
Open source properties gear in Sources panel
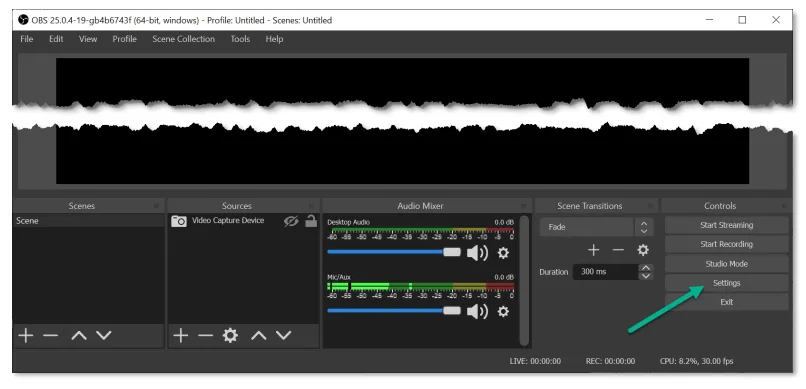click(230, 336)
